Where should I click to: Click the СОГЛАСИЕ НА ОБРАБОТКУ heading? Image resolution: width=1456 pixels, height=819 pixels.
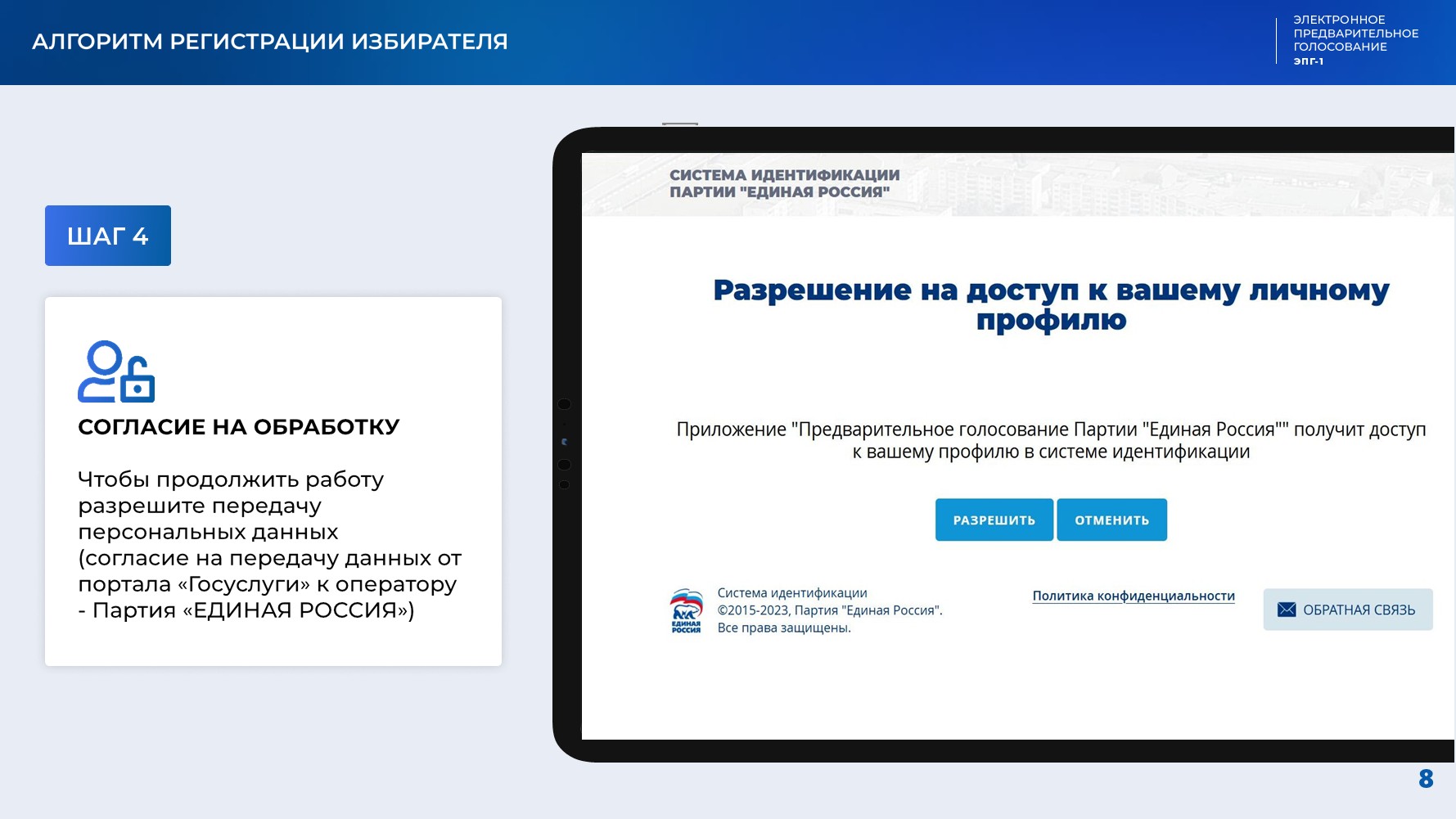(238, 427)
